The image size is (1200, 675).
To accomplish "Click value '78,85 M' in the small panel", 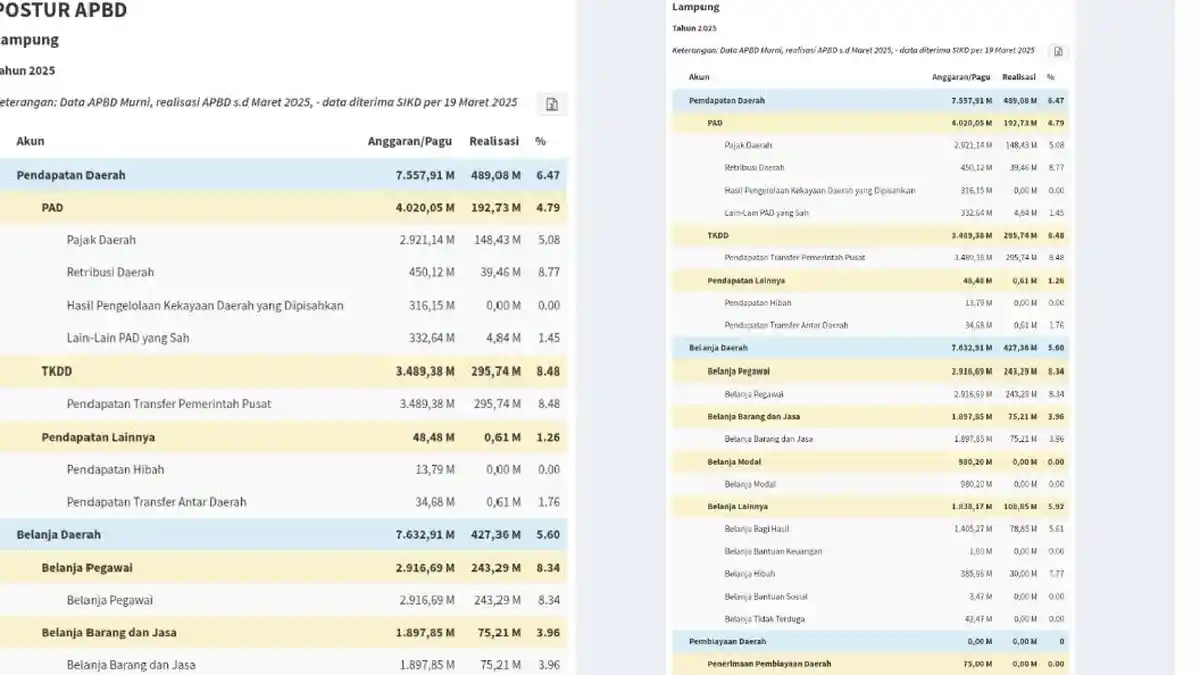I will point(1021,529).
